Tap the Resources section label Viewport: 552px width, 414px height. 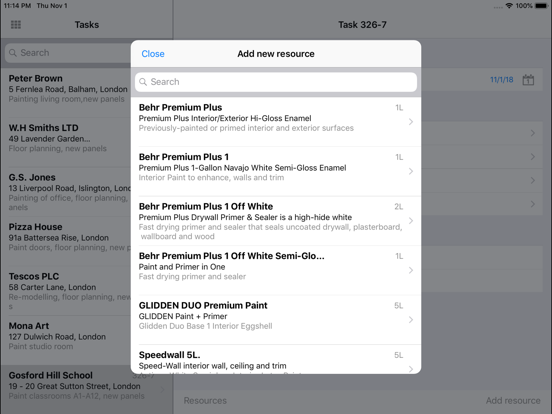205,401
